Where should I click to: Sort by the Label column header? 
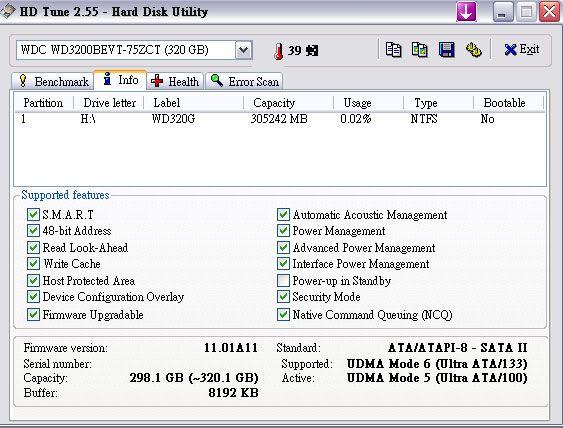coord(194,103)
